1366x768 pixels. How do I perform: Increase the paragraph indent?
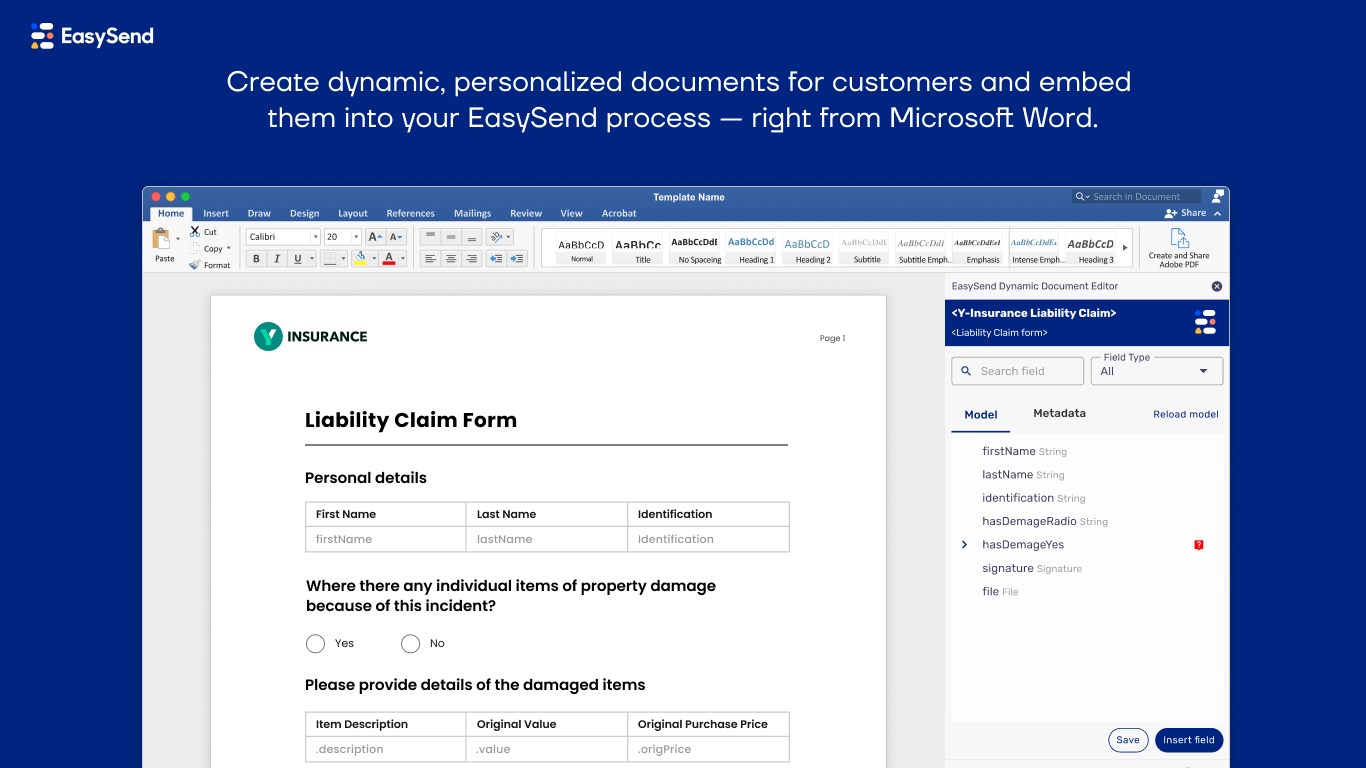[517, 259]
